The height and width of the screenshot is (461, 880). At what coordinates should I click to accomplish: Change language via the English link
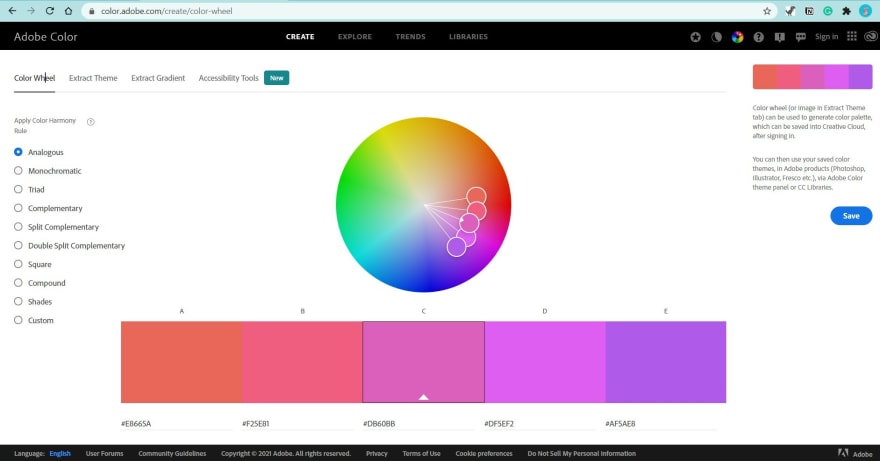(x=60, y=453)
